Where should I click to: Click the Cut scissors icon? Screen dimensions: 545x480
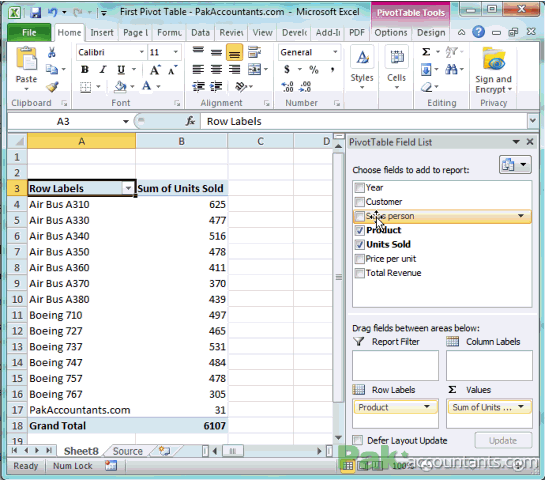51,52
